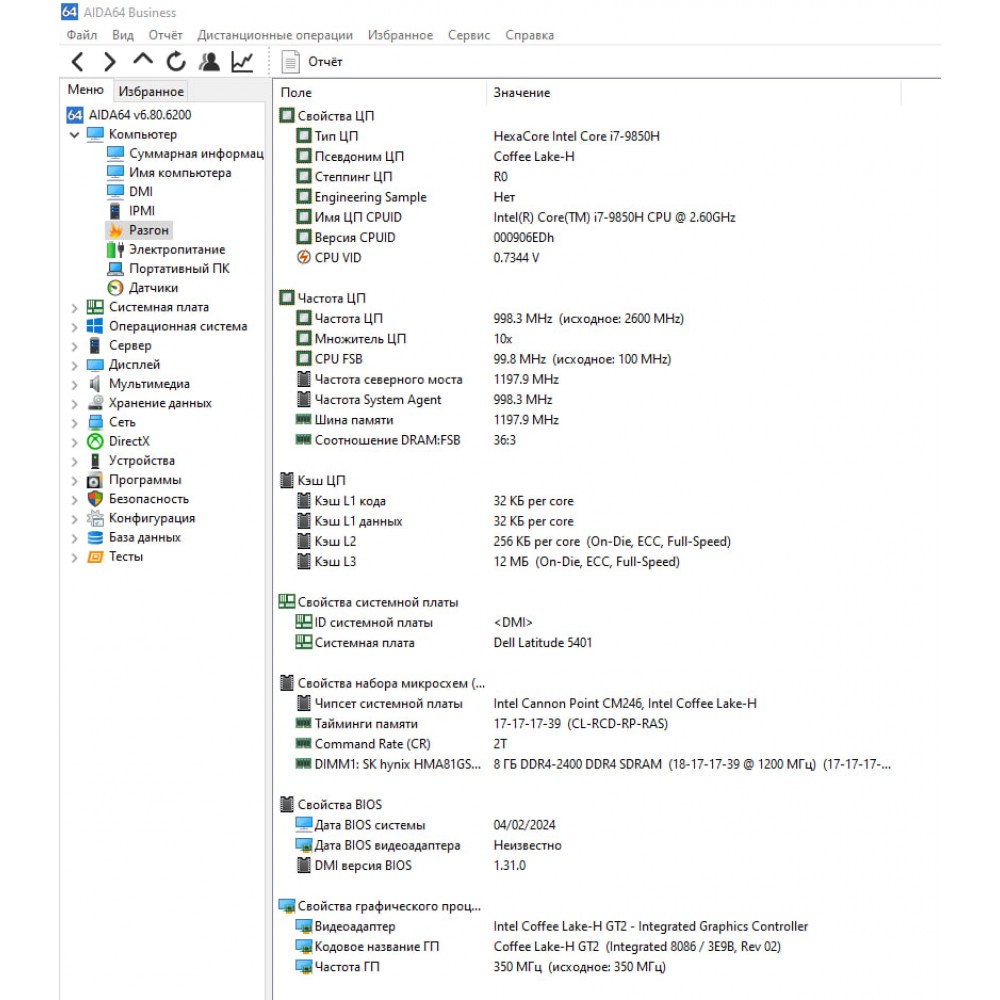Expand the Мультимедиа tree node
The height and width of the screenshot is (1000, 1000).
tap(74, 385)
